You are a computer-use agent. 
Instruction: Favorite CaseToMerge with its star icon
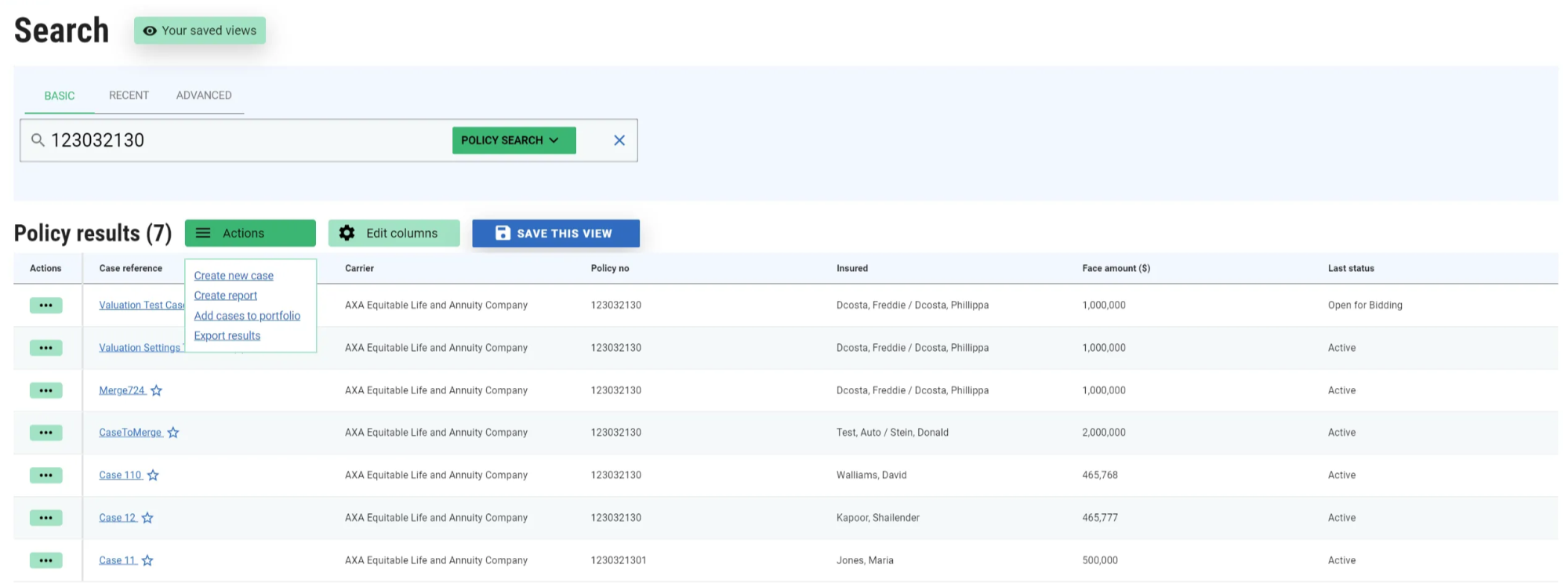(x=173, y=433)
